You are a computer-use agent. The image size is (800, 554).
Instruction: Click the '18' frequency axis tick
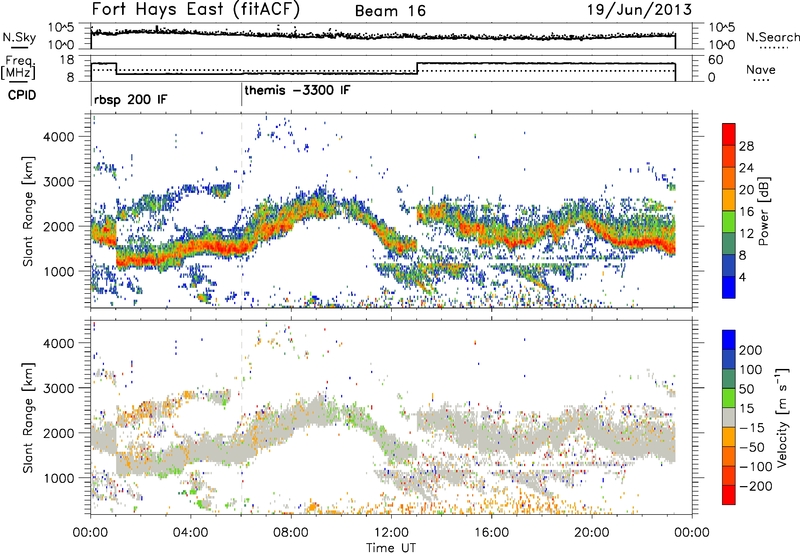(x=67, y=60)
